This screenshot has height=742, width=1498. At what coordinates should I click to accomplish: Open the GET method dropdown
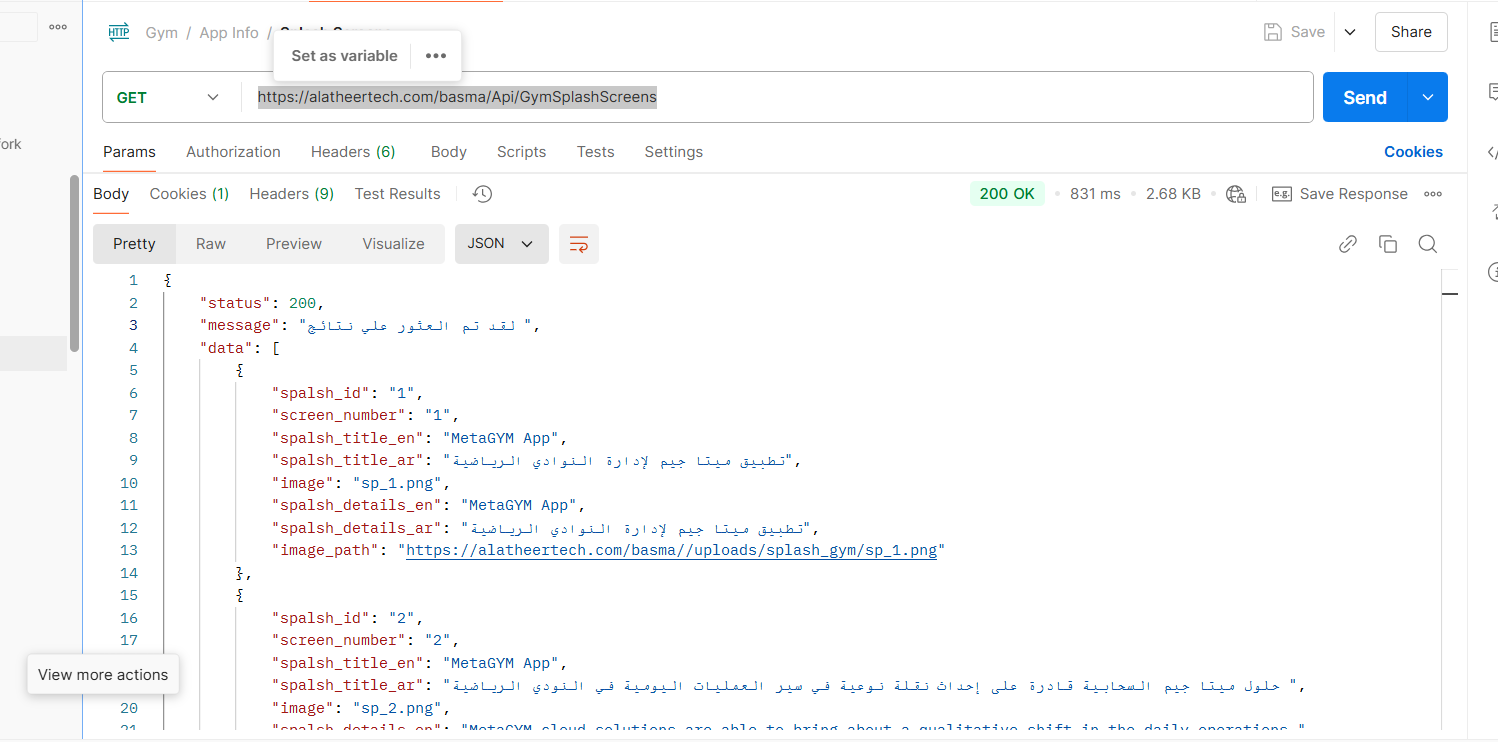pyautogui.click(x=168, y=97)
